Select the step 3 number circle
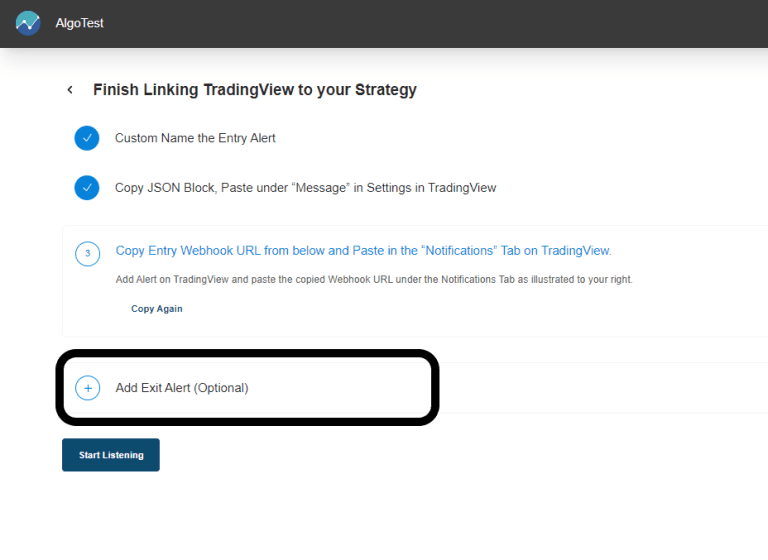The image size is (768, 560). (x=88, y=253)
